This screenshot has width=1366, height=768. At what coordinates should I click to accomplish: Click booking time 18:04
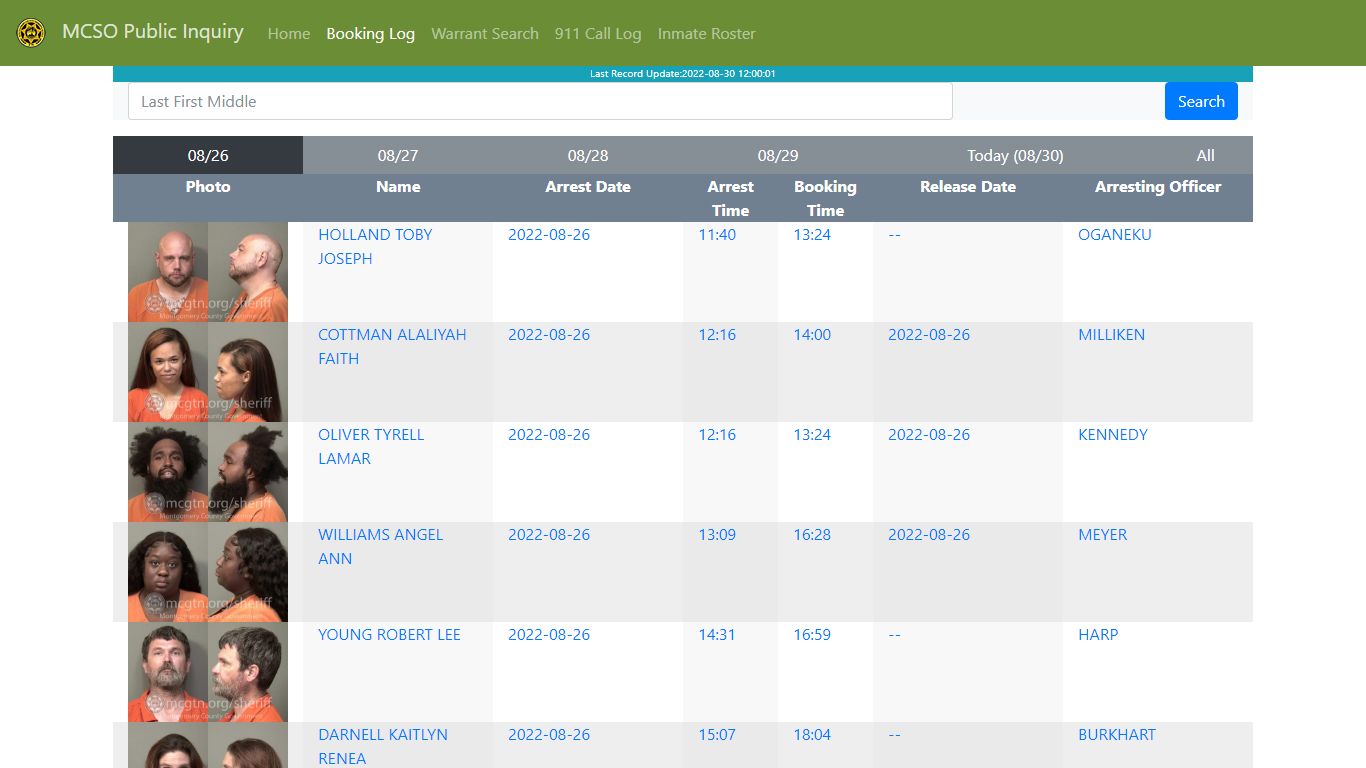[x=812, y=734]
